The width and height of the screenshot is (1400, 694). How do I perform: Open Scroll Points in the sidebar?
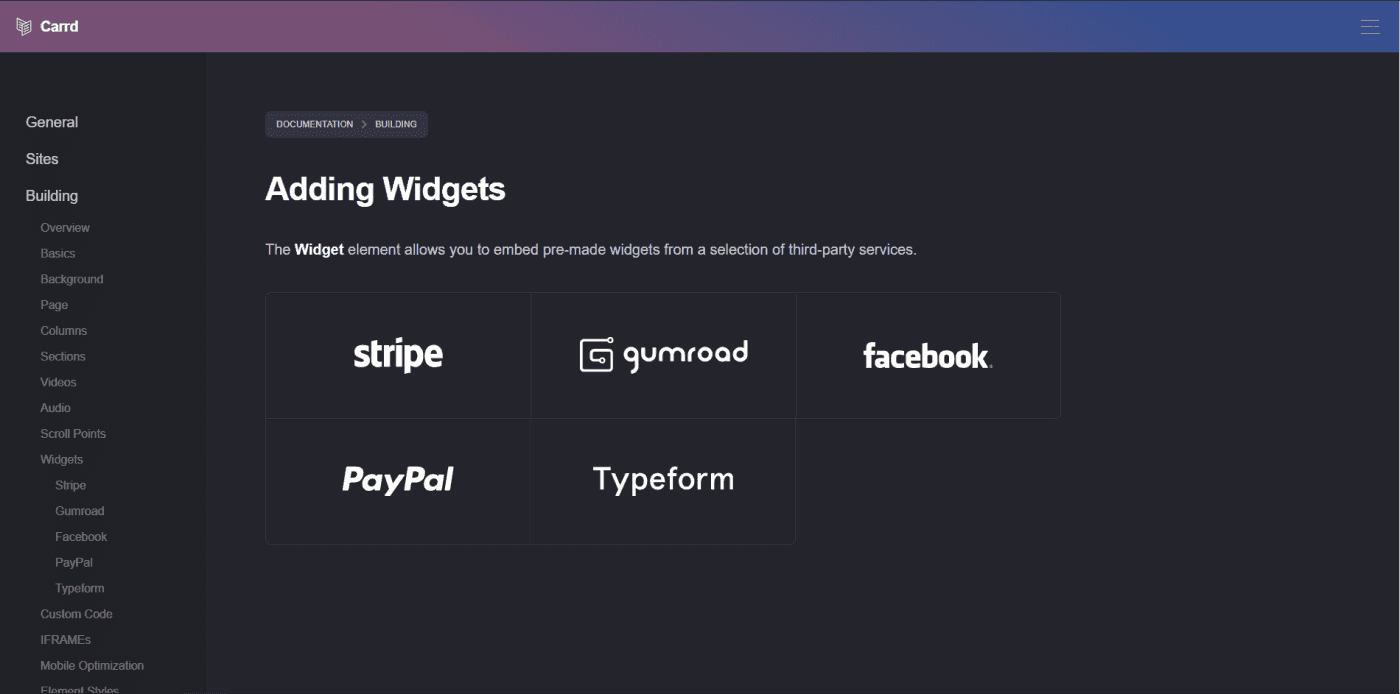coord(73,434)
